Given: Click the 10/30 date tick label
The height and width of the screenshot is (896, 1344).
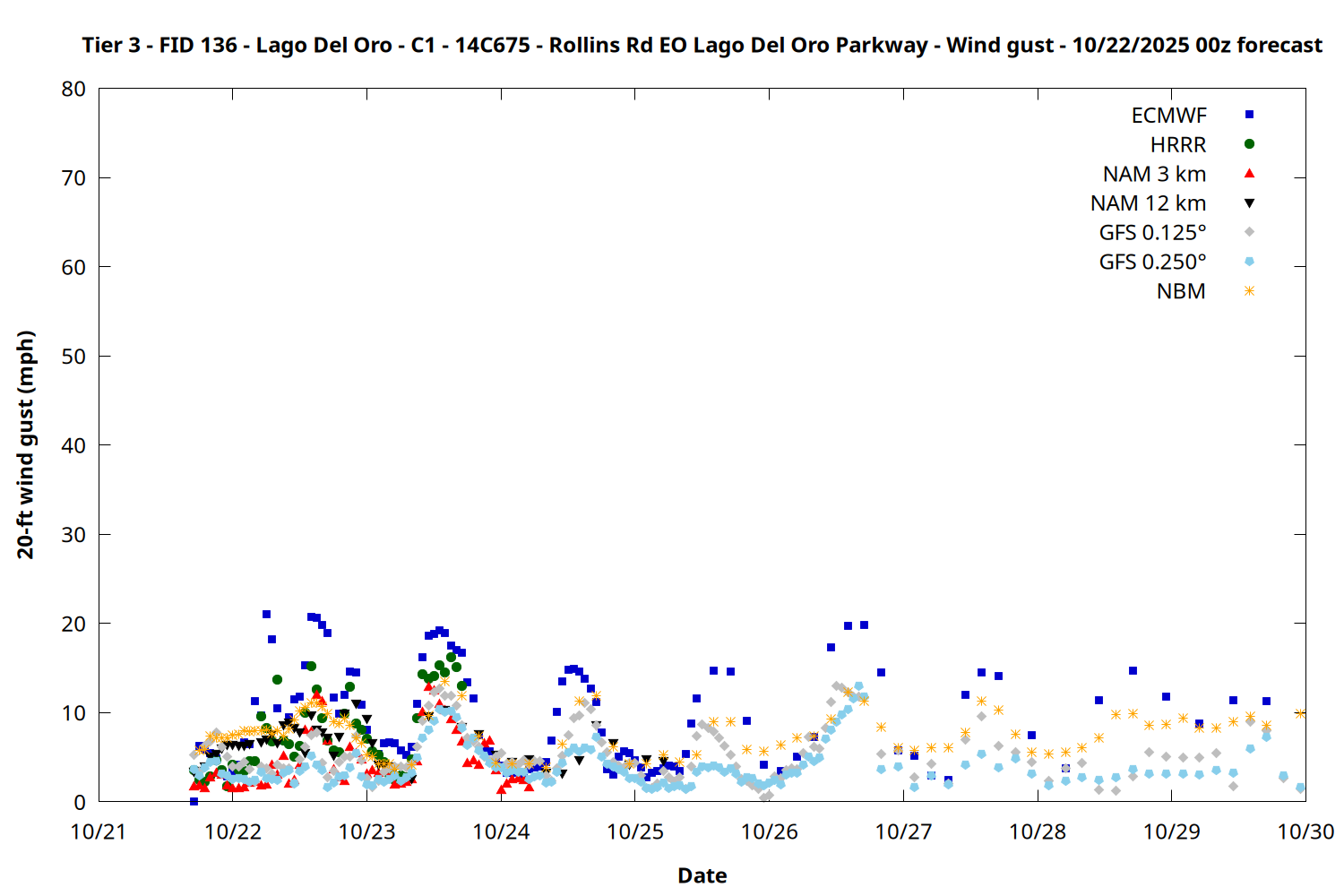Looking at the screenshot, I should click(1305, 831).
